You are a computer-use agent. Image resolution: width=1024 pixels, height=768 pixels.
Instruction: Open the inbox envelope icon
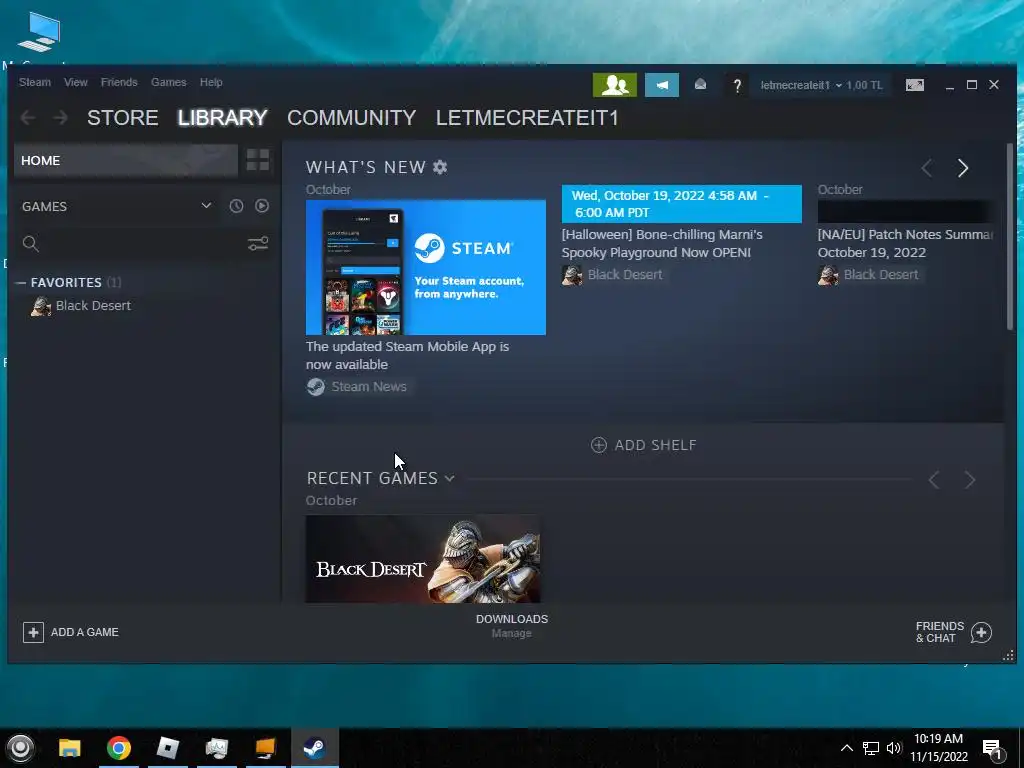pos(700,85)
